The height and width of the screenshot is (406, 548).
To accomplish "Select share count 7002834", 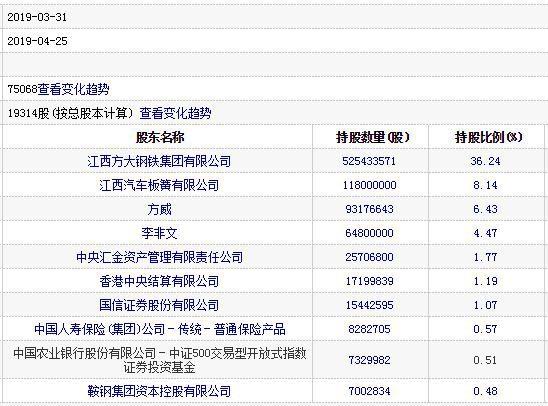I will tap(369, 391).
